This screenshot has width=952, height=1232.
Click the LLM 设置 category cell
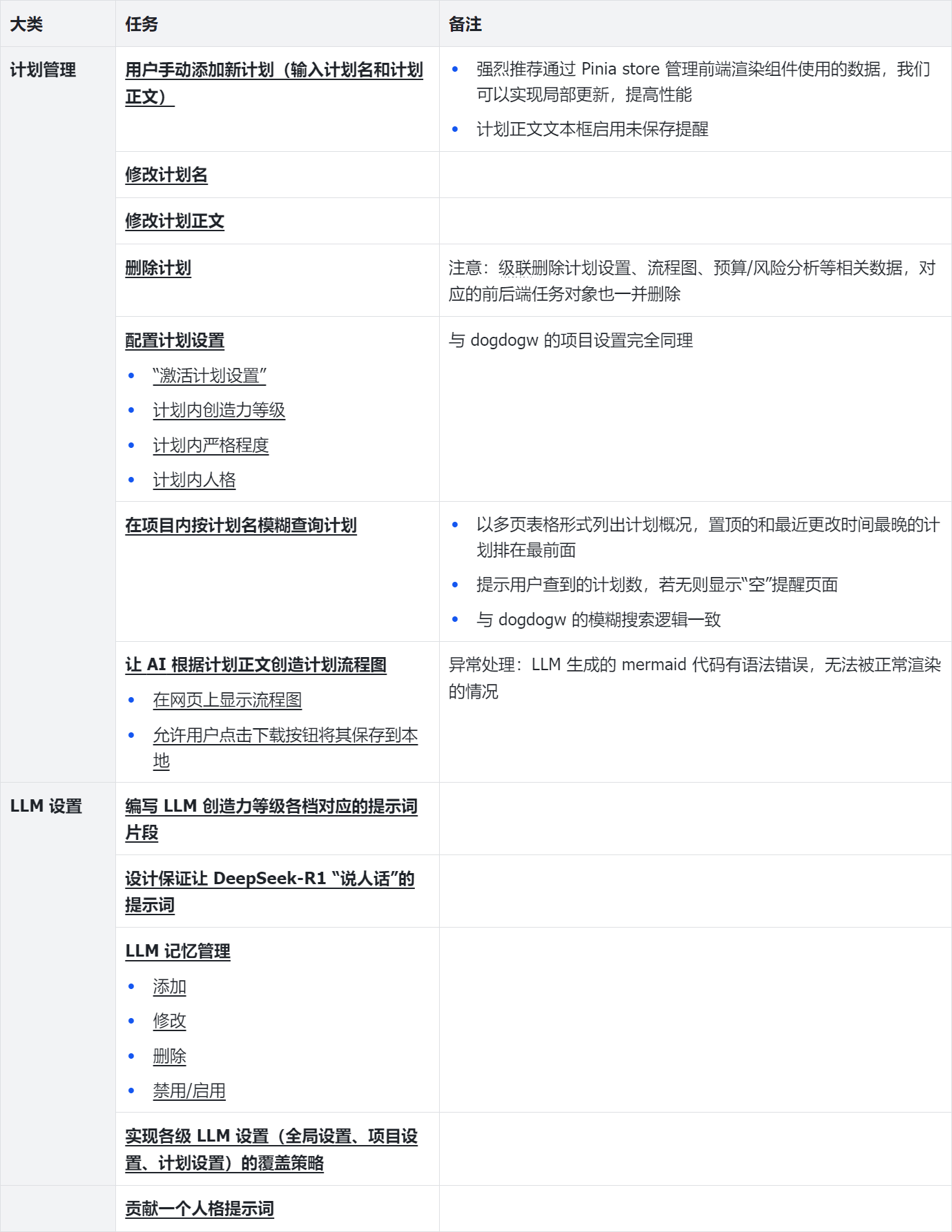coord(58,984)
